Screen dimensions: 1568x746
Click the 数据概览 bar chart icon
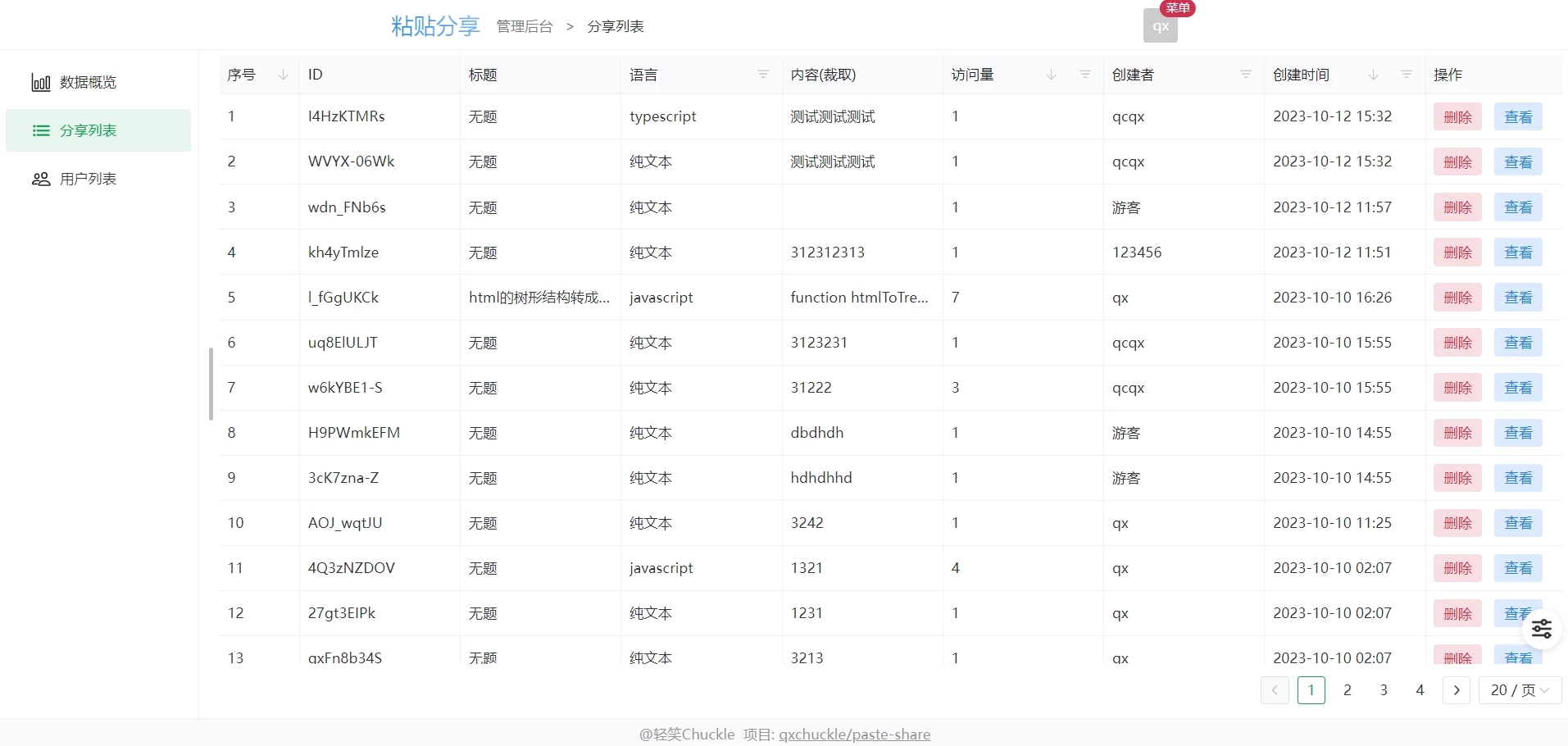(41, 83)
